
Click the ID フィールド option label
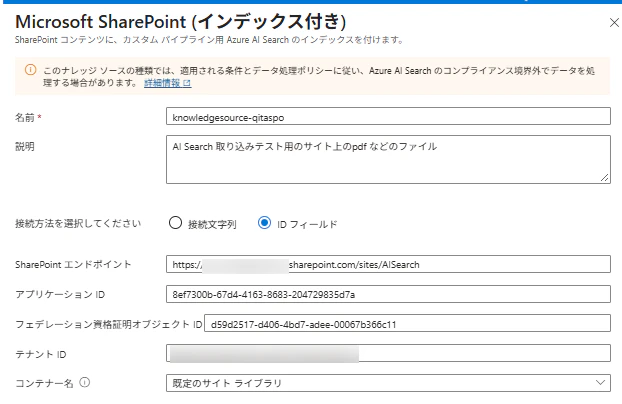pos(307,224)
